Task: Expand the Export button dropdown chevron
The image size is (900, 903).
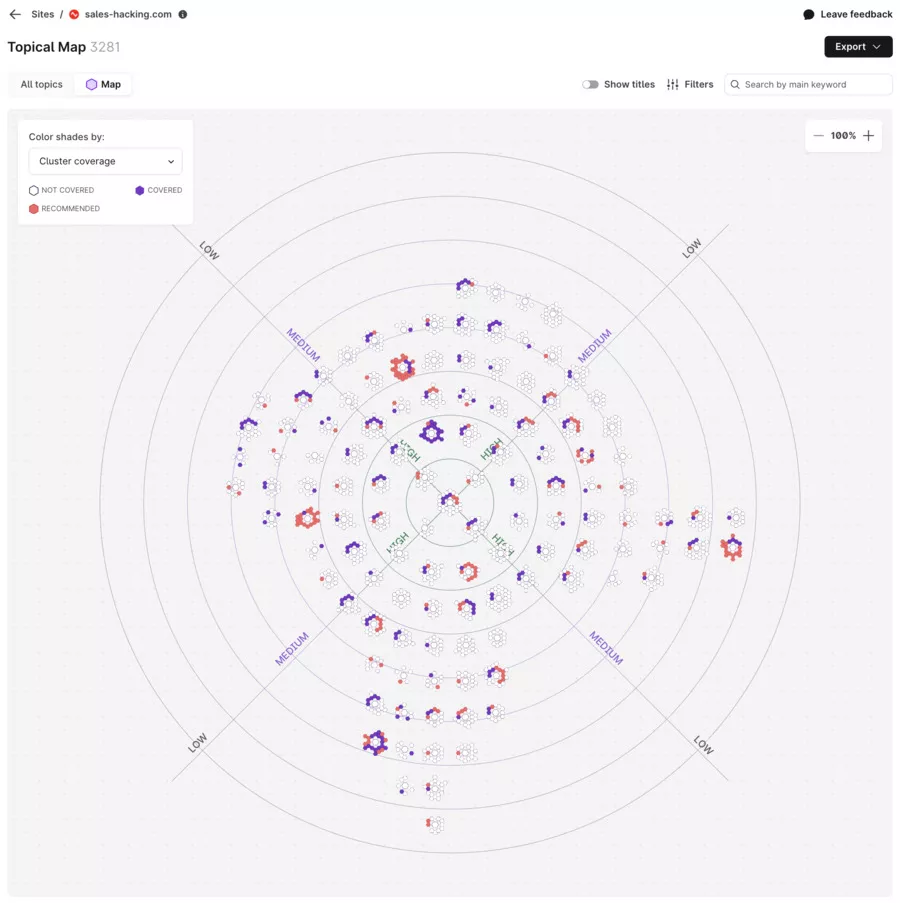Action: coord(875,46)
